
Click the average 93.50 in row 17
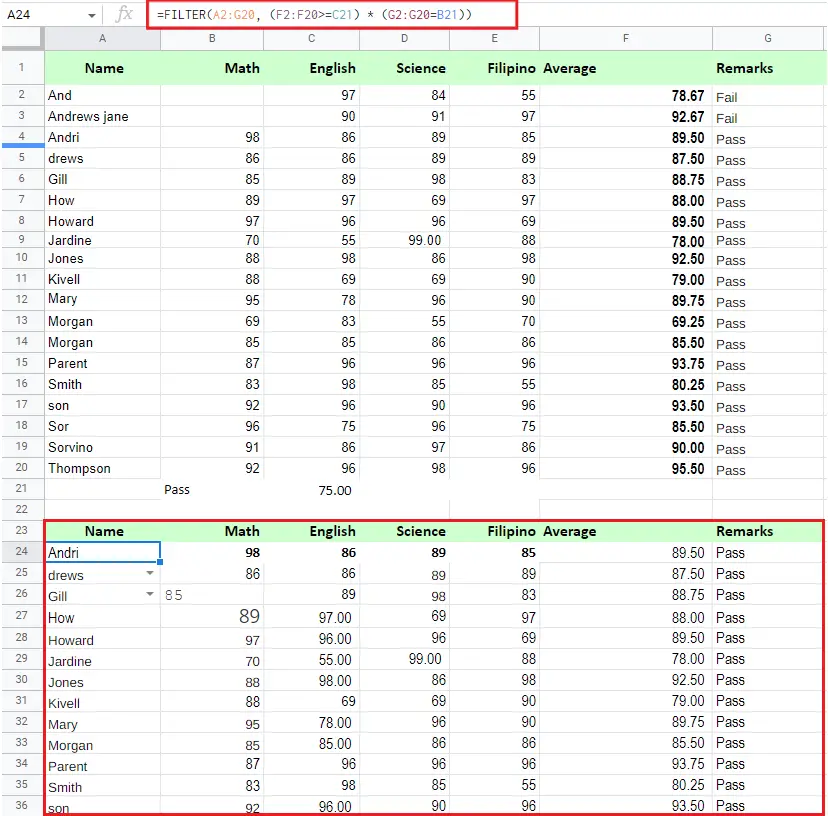coord(626,406)
